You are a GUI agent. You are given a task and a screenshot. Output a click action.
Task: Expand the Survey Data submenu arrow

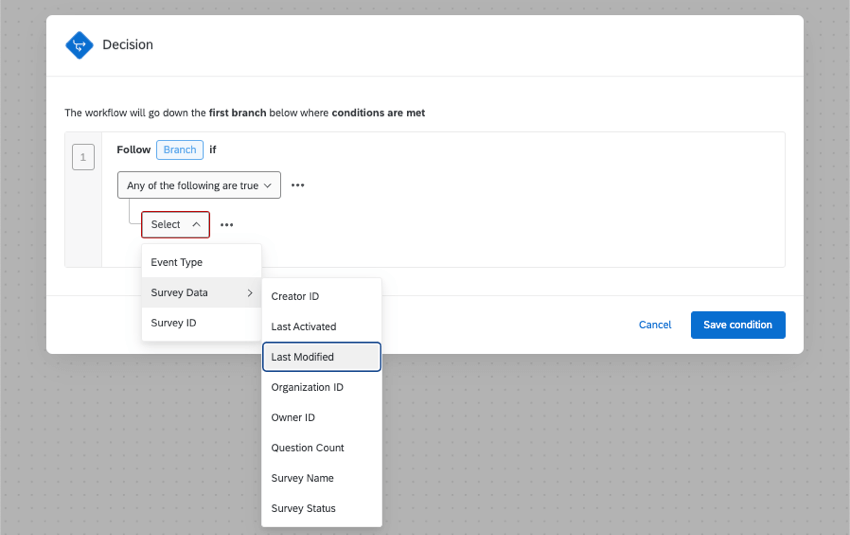pos(249,293)
